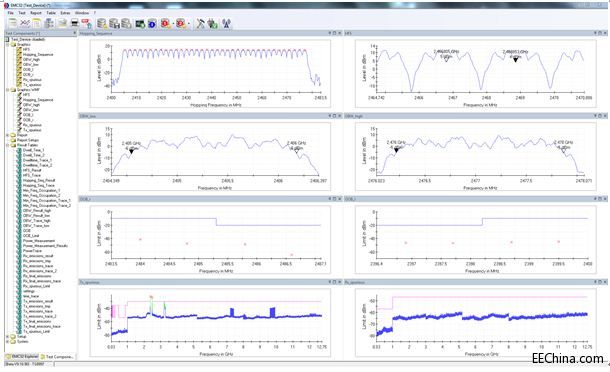
Task: Click the first red stop toolbar icon
Action: pyautogui.click(x=165, y=24)
